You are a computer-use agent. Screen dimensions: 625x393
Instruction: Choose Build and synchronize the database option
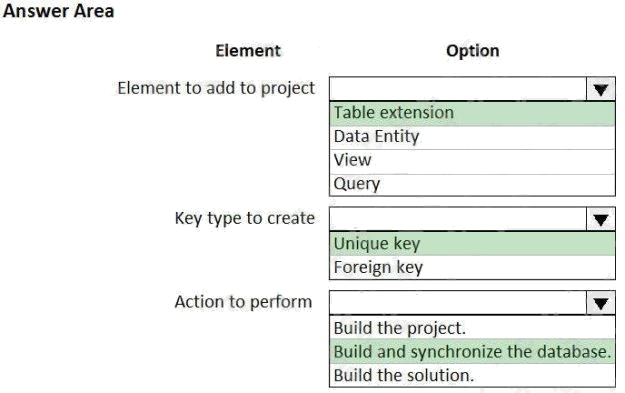472,352
